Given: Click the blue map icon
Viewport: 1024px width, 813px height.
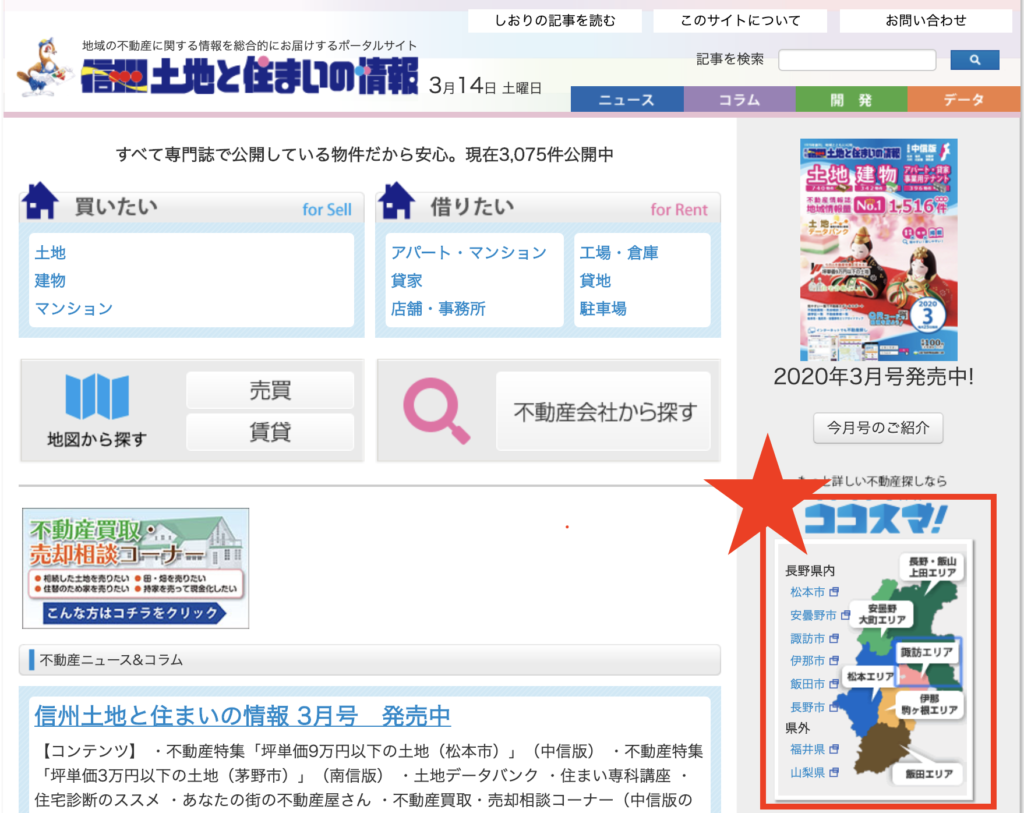Looking at the screenshot, I should tap(97, 397).
